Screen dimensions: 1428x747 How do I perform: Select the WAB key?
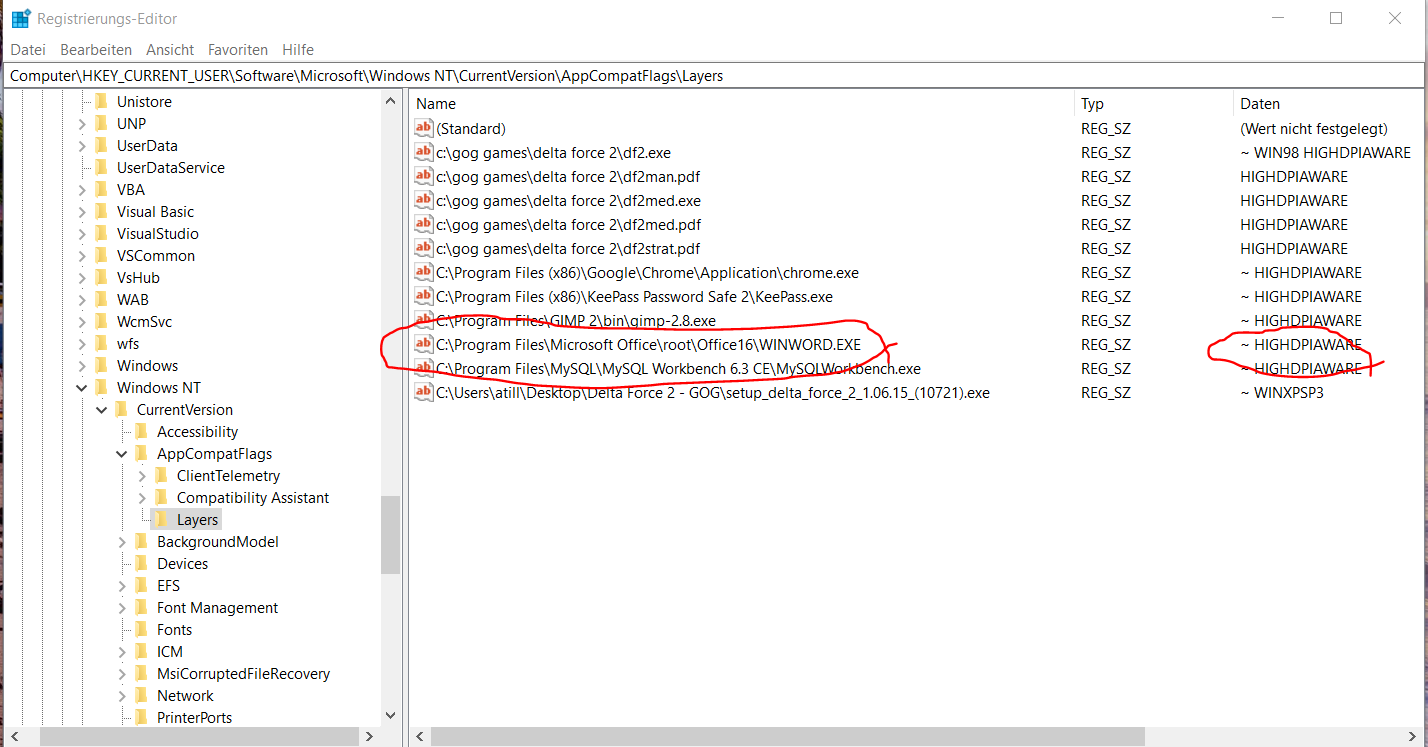pyautogui.click(x=132, y=300)
